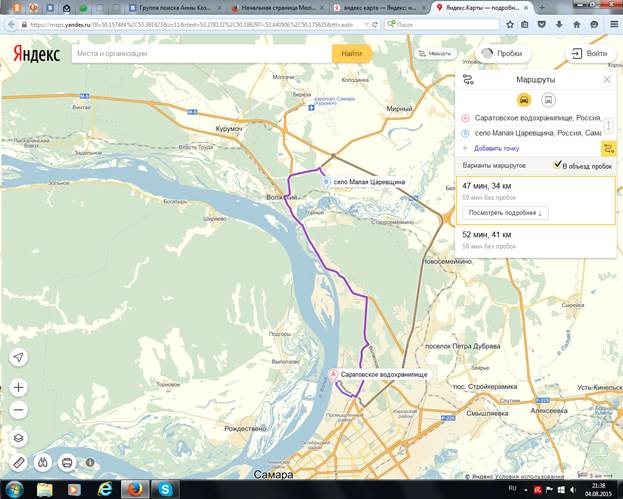This screenshot has height=499, width=623.
Task: Click the chat bubble toolbar icon
Action: (x=594, y=25)
